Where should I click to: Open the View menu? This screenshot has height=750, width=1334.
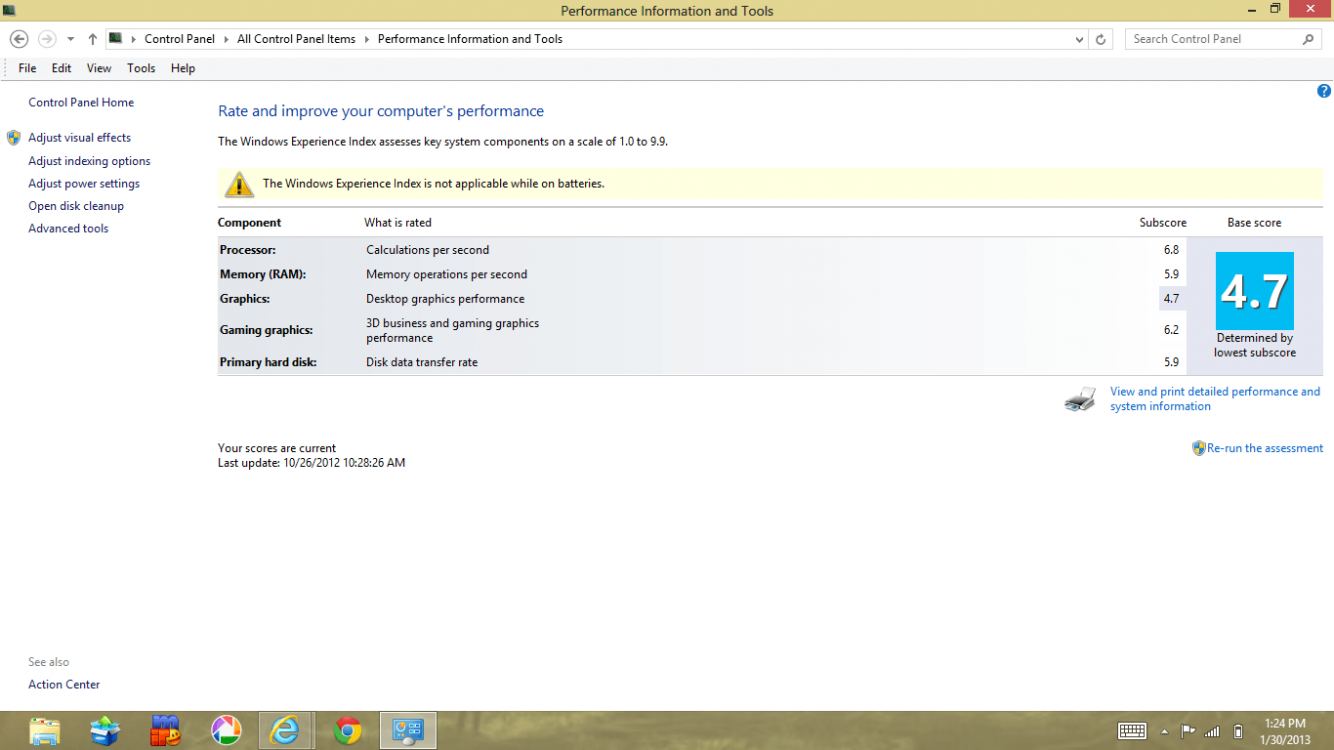99,68
